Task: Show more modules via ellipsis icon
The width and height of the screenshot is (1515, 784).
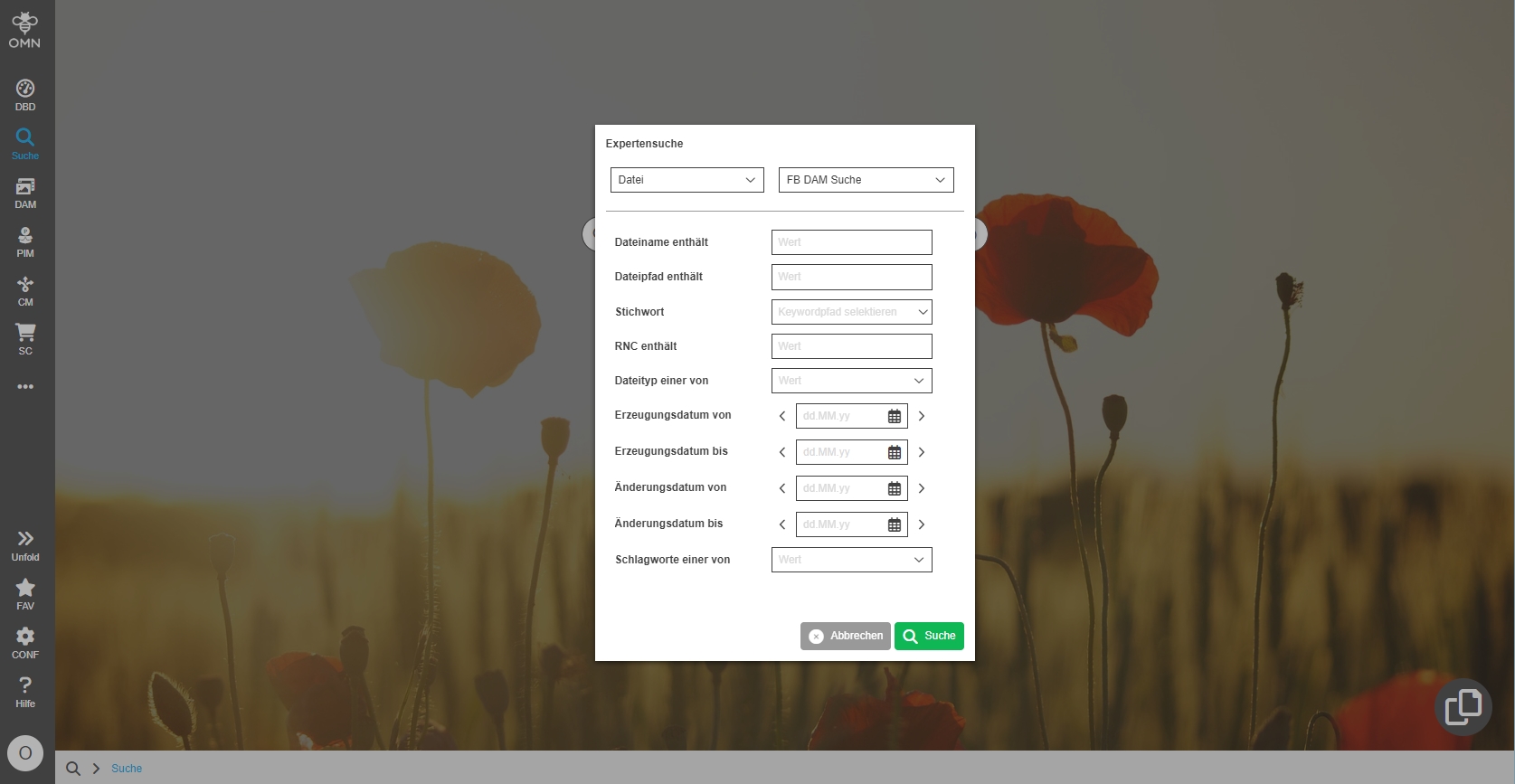Action: coord(25,387)
